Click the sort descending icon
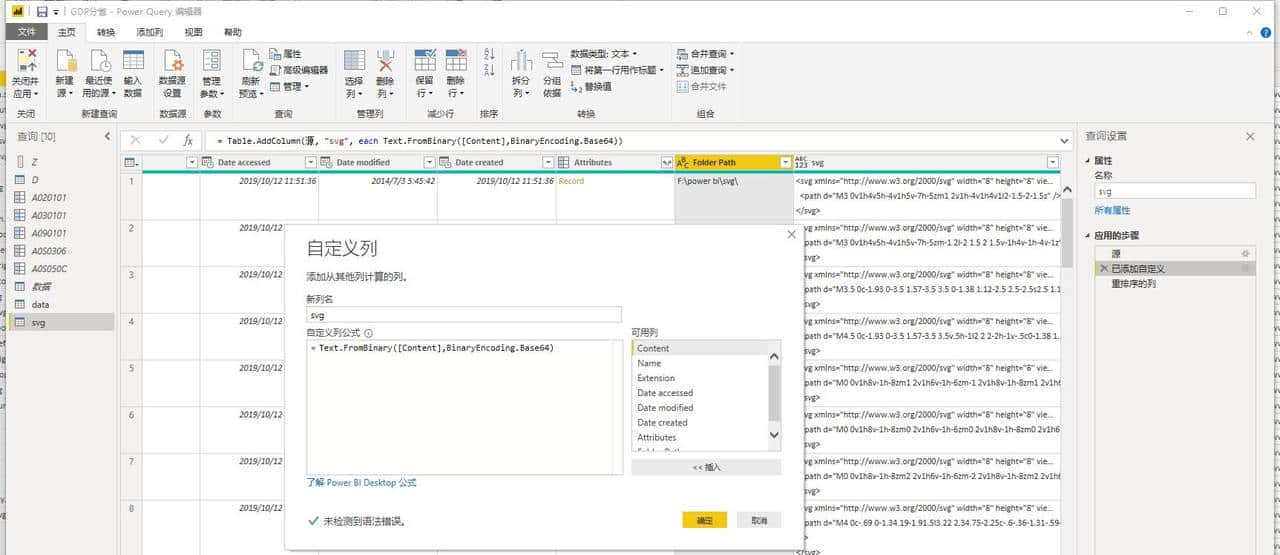The height and width of the screenshot is (555, 1280). 489,70
